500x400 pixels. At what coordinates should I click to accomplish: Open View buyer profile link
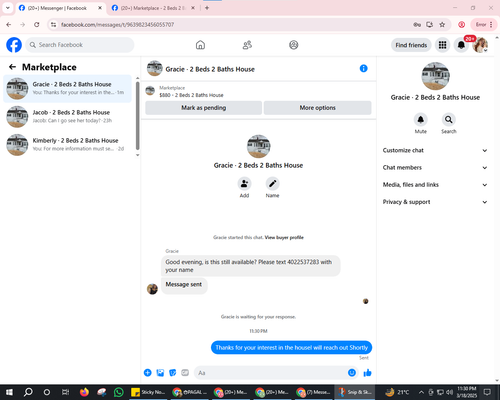[x=284, y=237]
